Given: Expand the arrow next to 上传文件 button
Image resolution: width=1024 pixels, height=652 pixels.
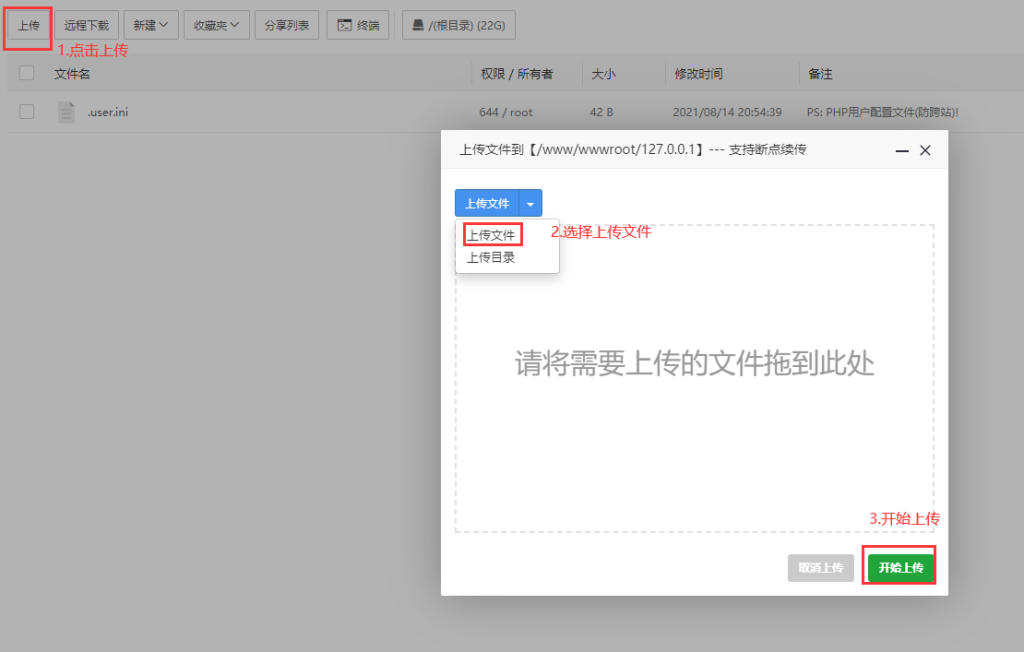Looking at the screenshot, I should pos(530,202).
